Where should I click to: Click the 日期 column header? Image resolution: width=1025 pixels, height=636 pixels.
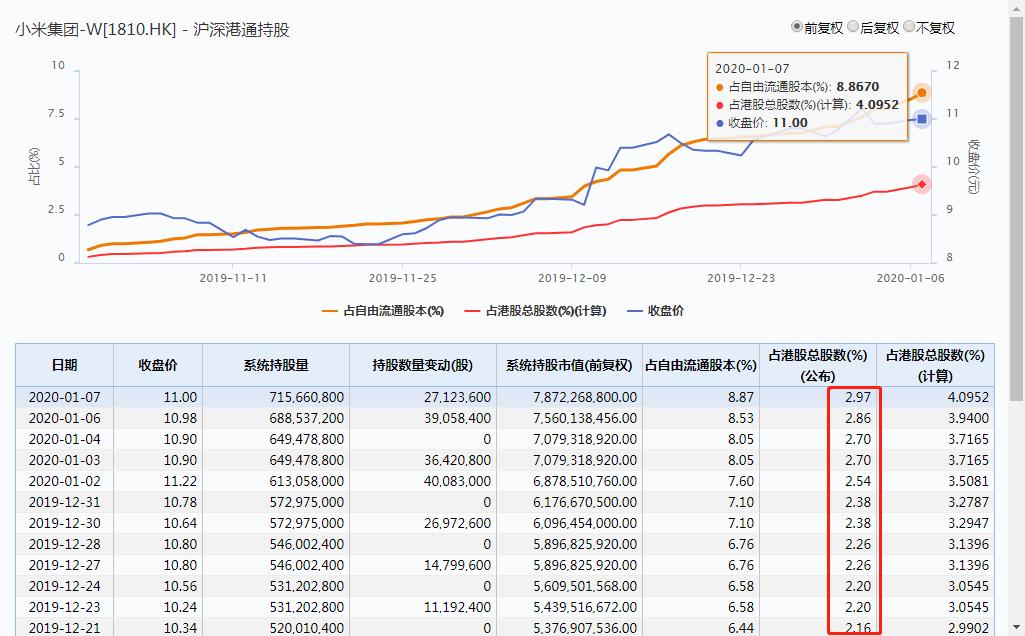click(65, 365)
